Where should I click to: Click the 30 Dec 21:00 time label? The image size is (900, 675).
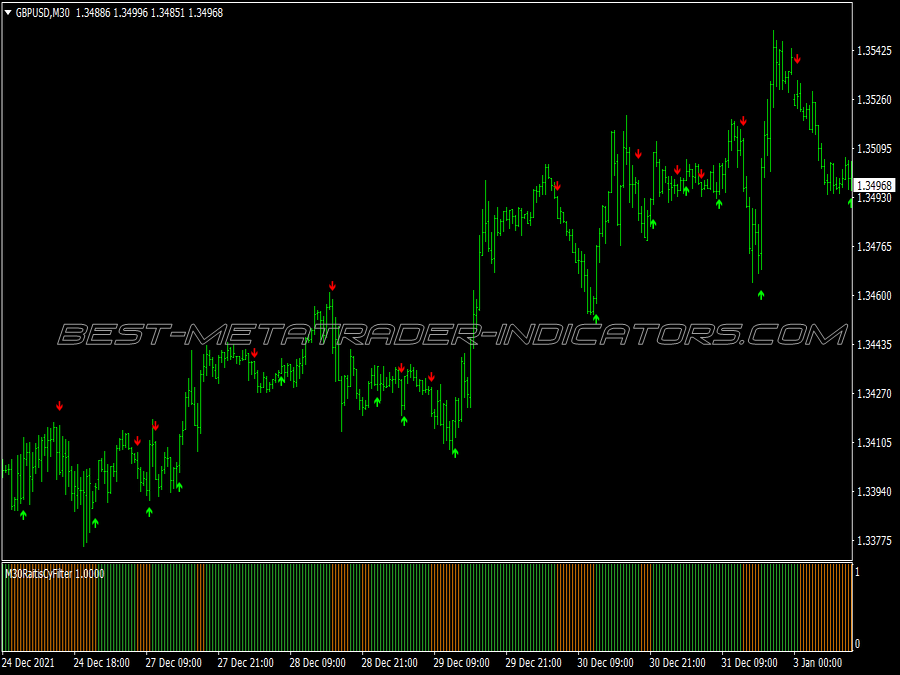tap(678, 662)
